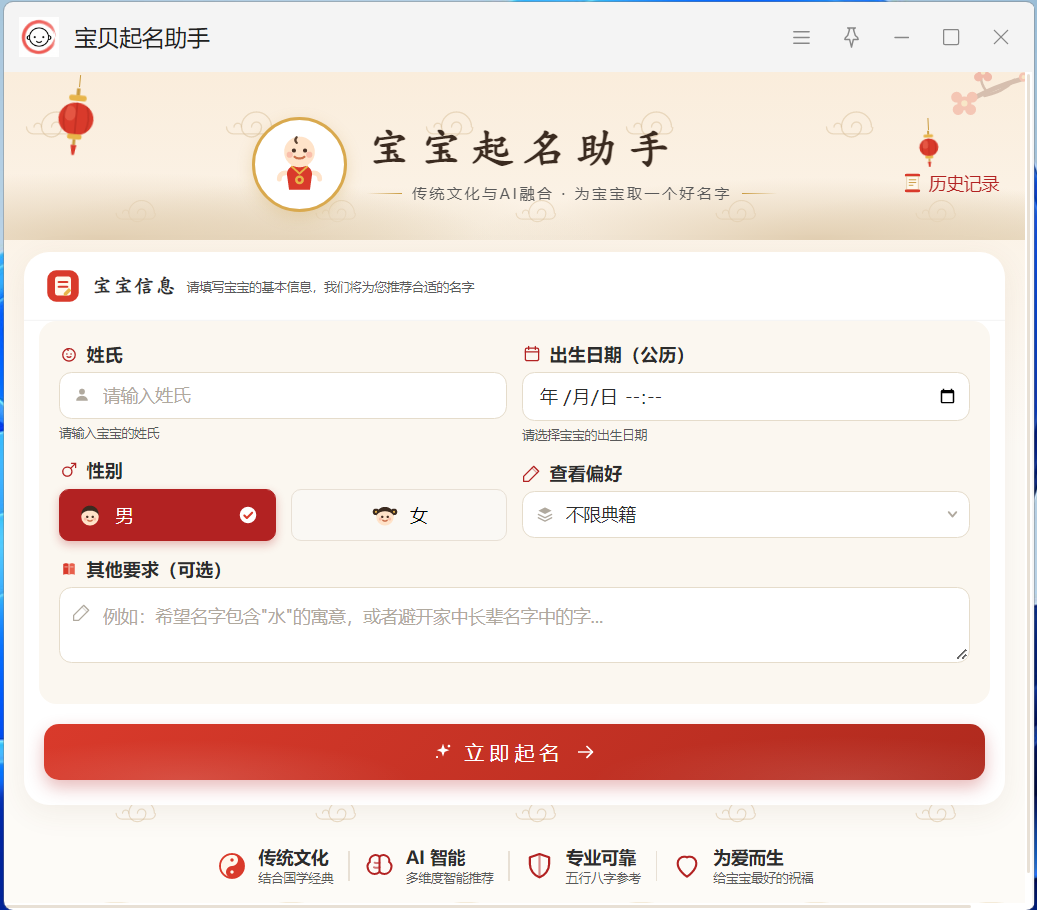Click the chevron arrow of 不限典籍 dropdown
The width and height of the screenshot is (1037, 910).
click(x=952, y=515)
